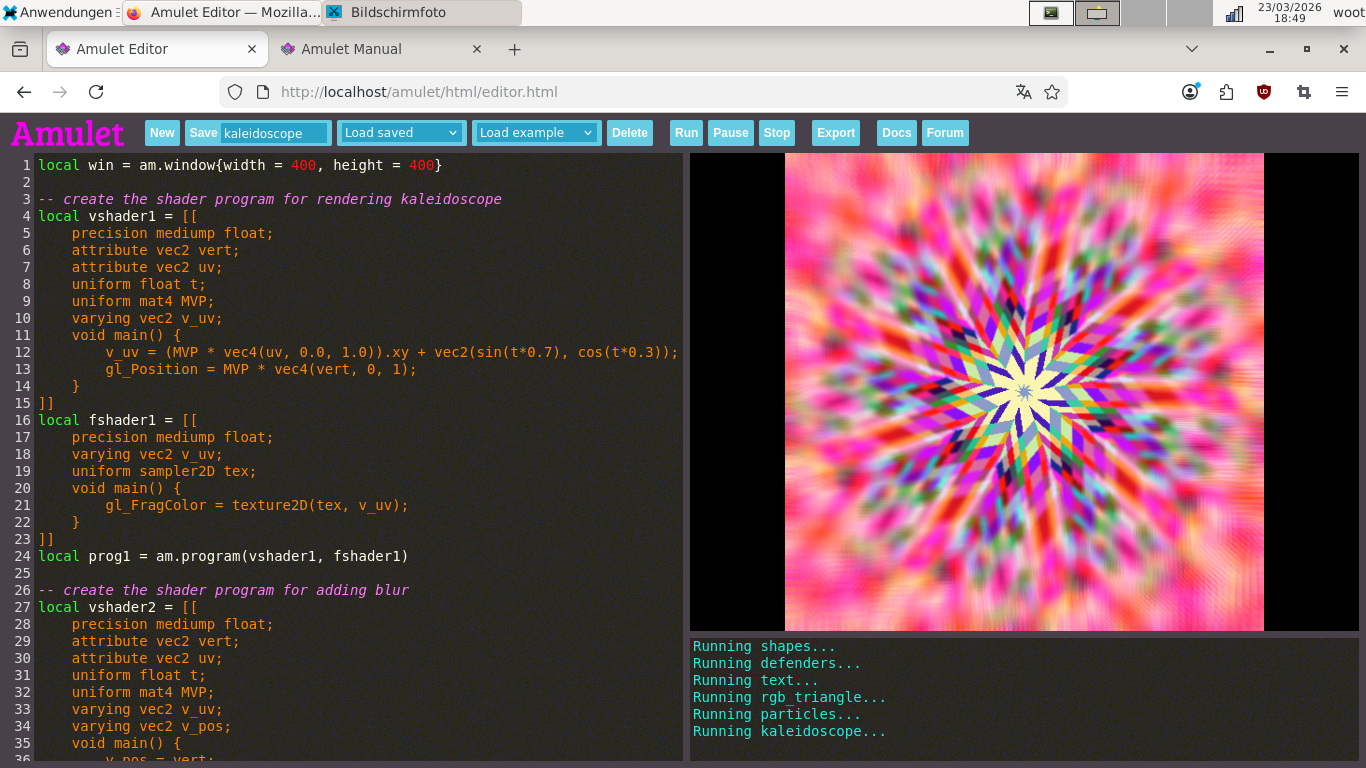
Task: Click the translate page icon
Action: click(x=1023, y=92)
